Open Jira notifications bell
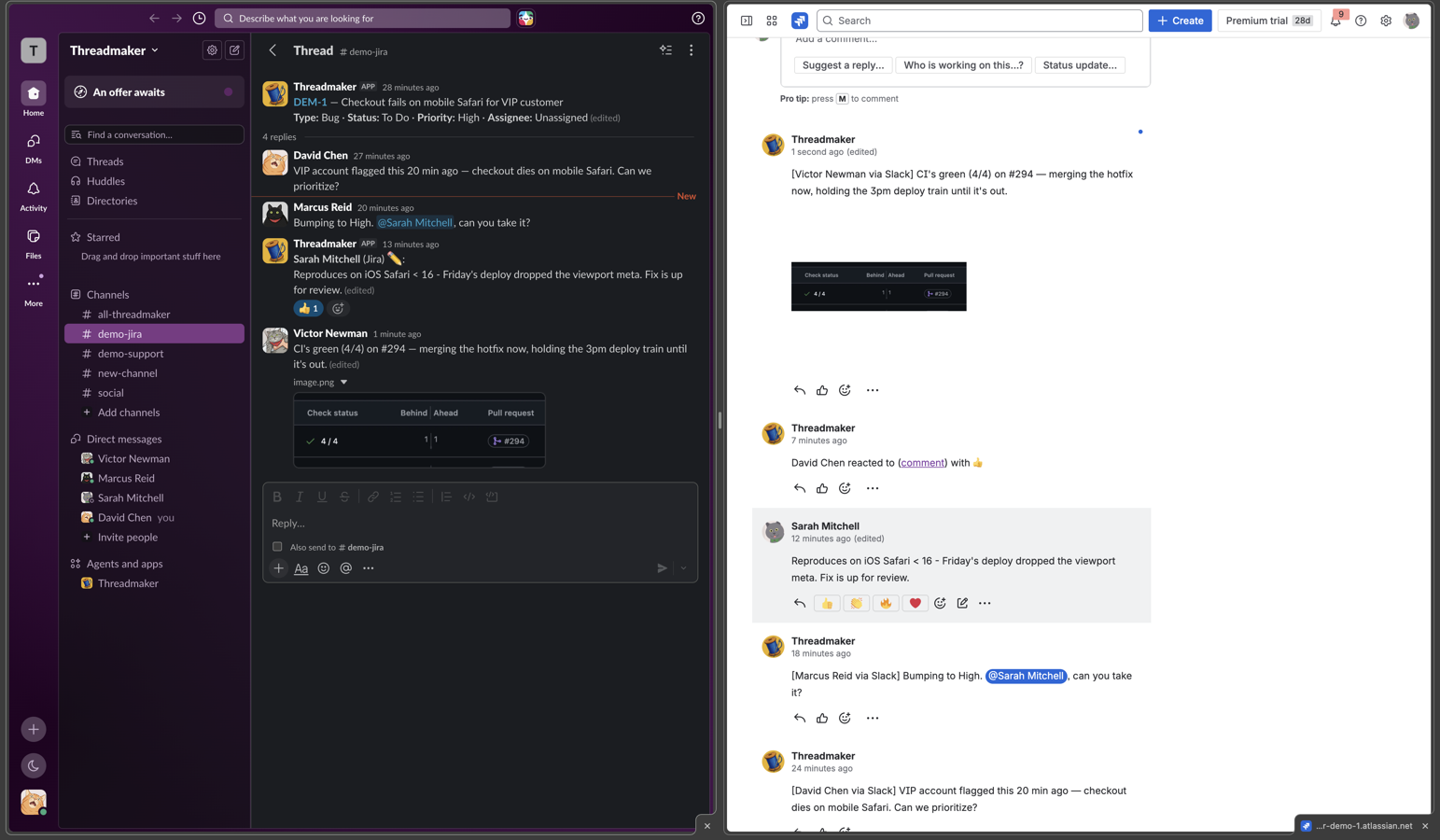The width and height of the screenshot is (1440, 840). (x=1335, y=21)
